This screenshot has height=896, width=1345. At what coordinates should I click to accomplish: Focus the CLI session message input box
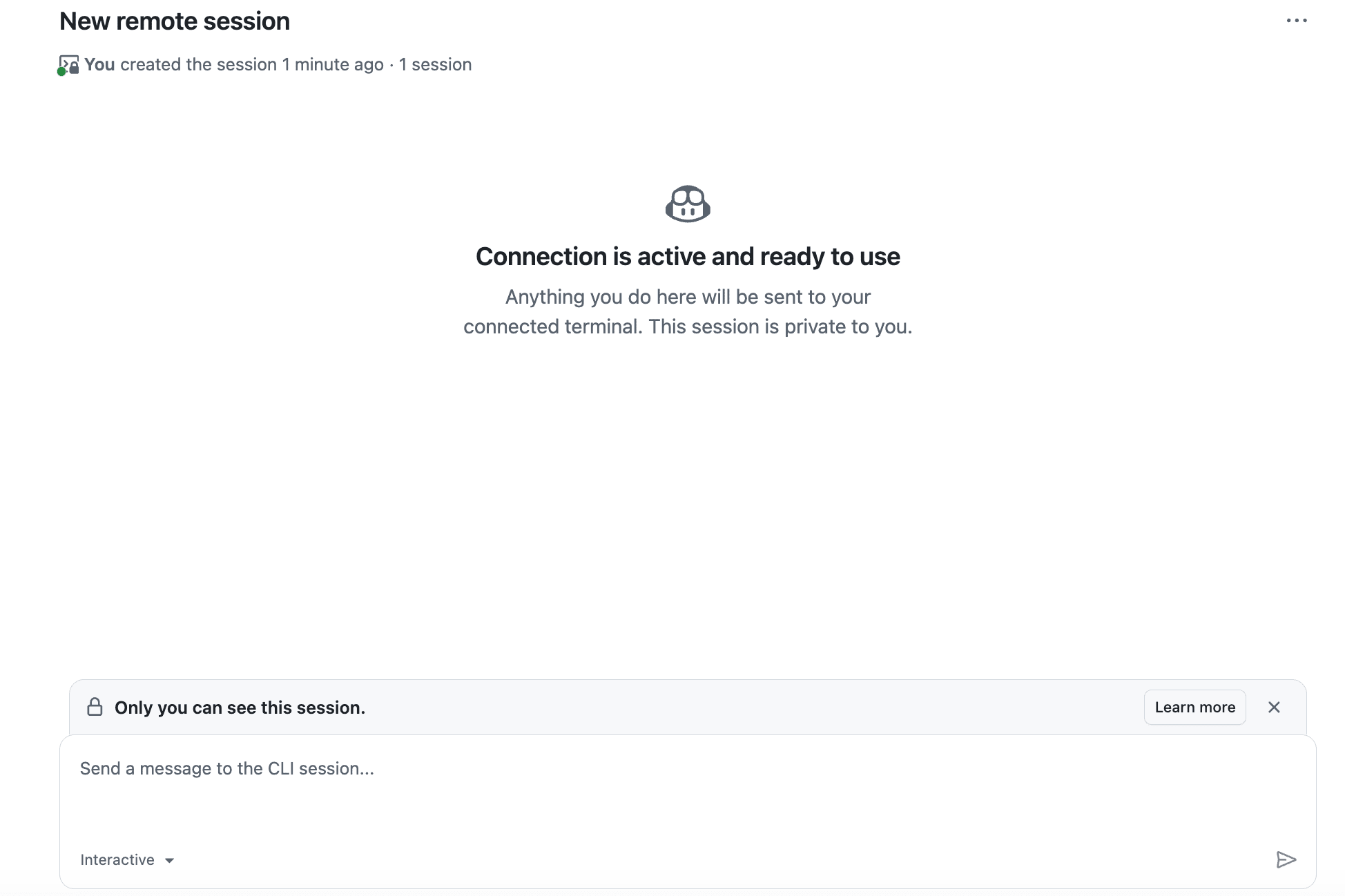pyautogui.click(x=687, y=794)
